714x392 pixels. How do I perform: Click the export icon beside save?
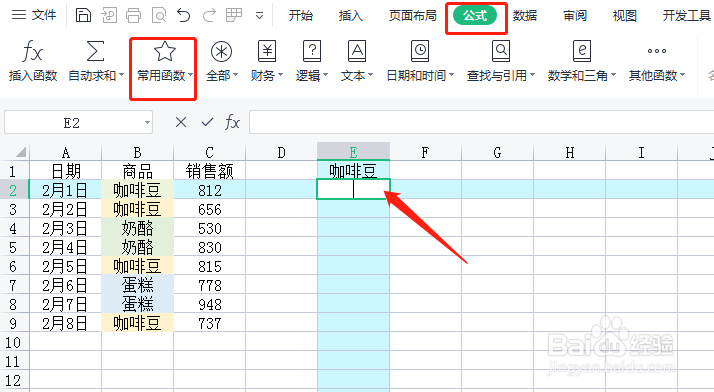(x=108, y=15)
